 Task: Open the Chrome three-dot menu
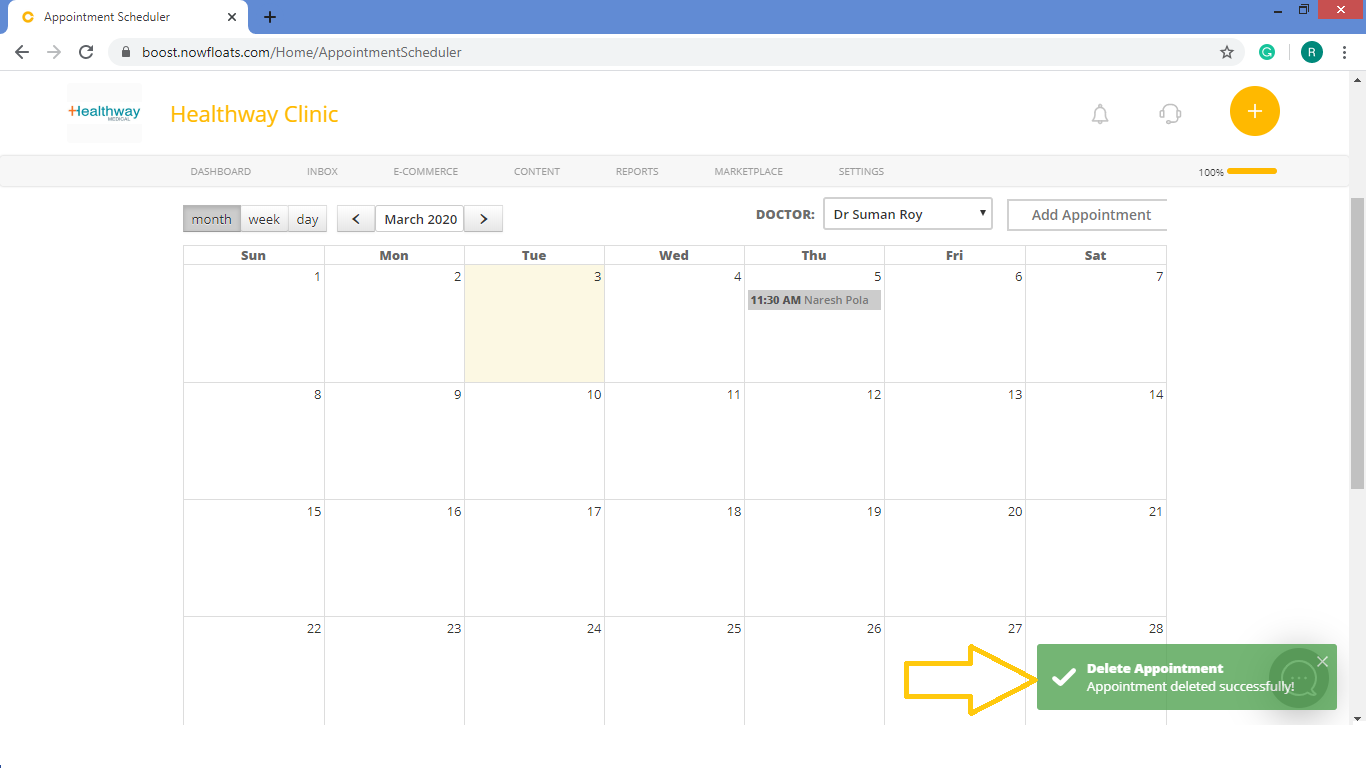[x=1345, y=52]
